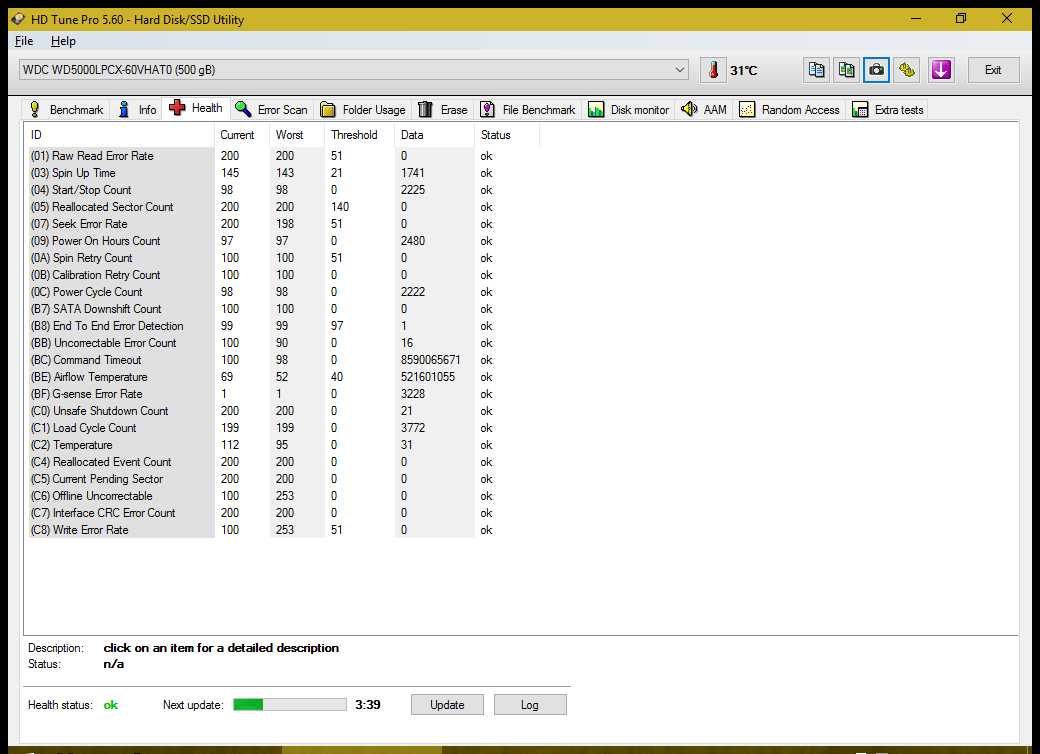Switch to the Extra tests tab
Screen dimensions: 1040x754
[x=888, y=109]
